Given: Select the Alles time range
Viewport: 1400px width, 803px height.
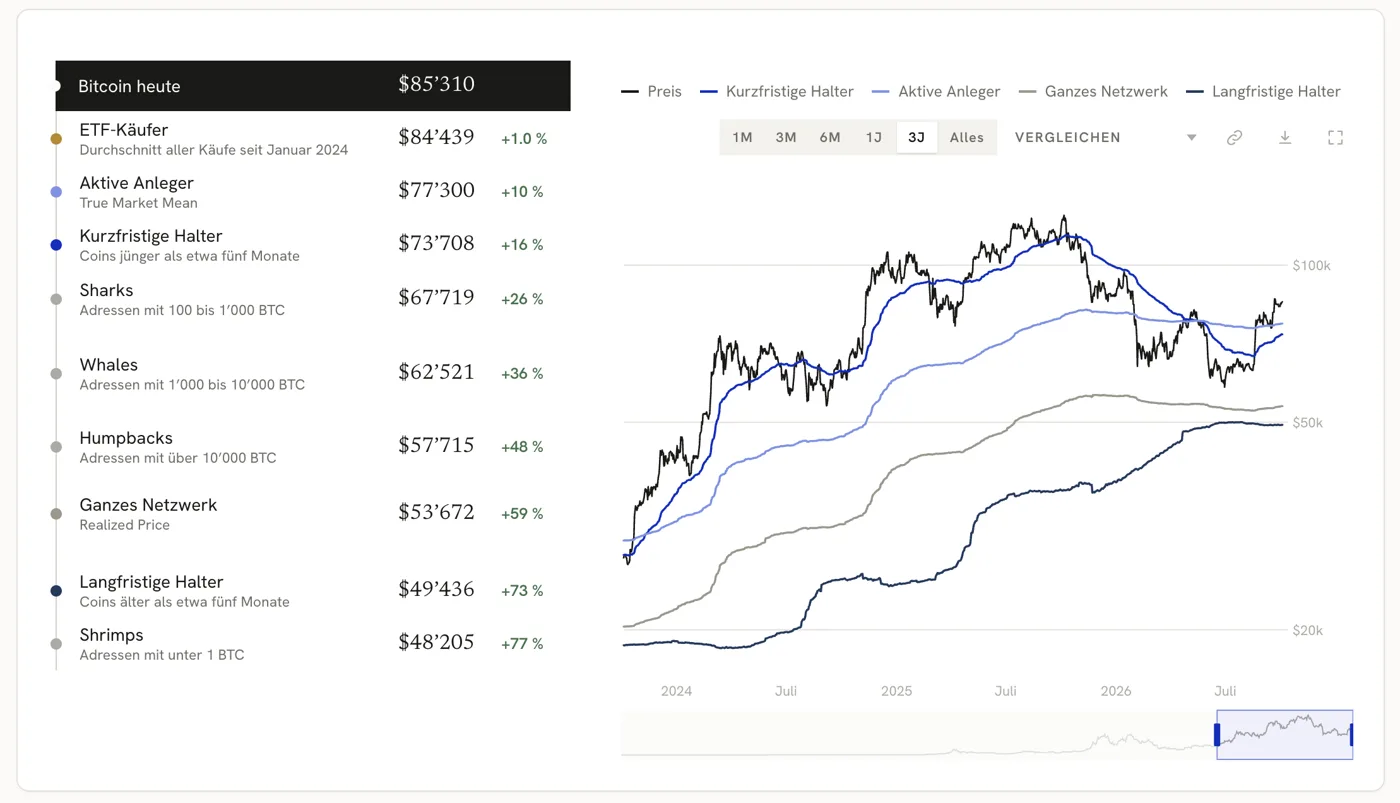Looking at the screenshot, I should pos(967,138).
